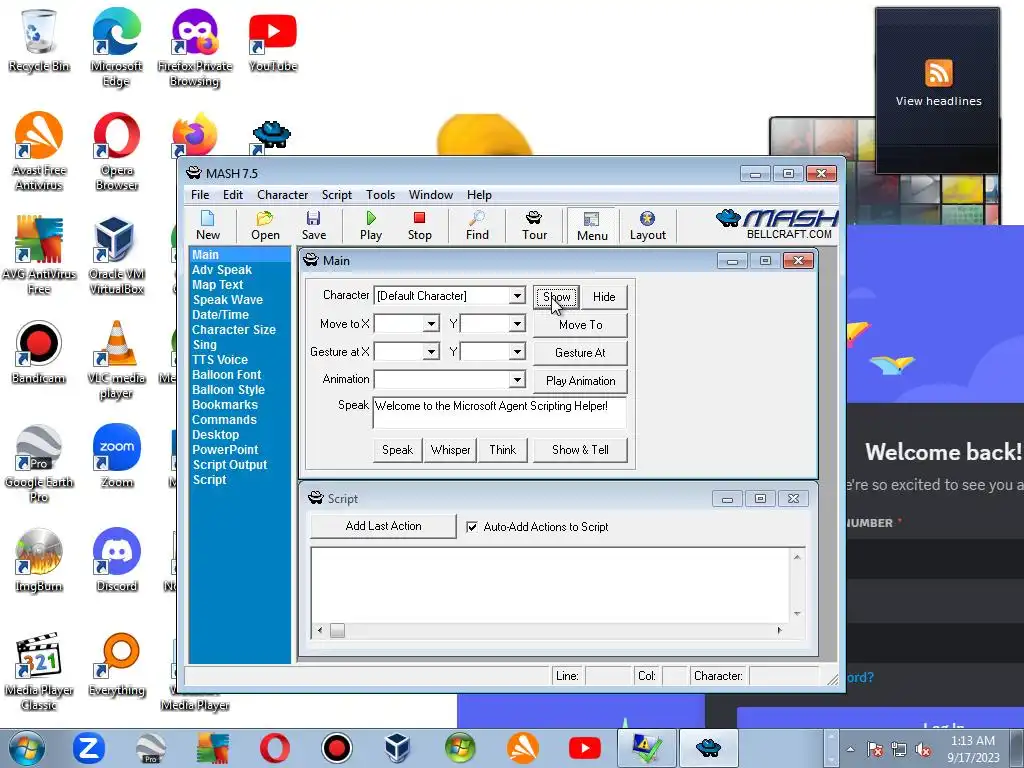Open the Move to Y dropdown

517,324
